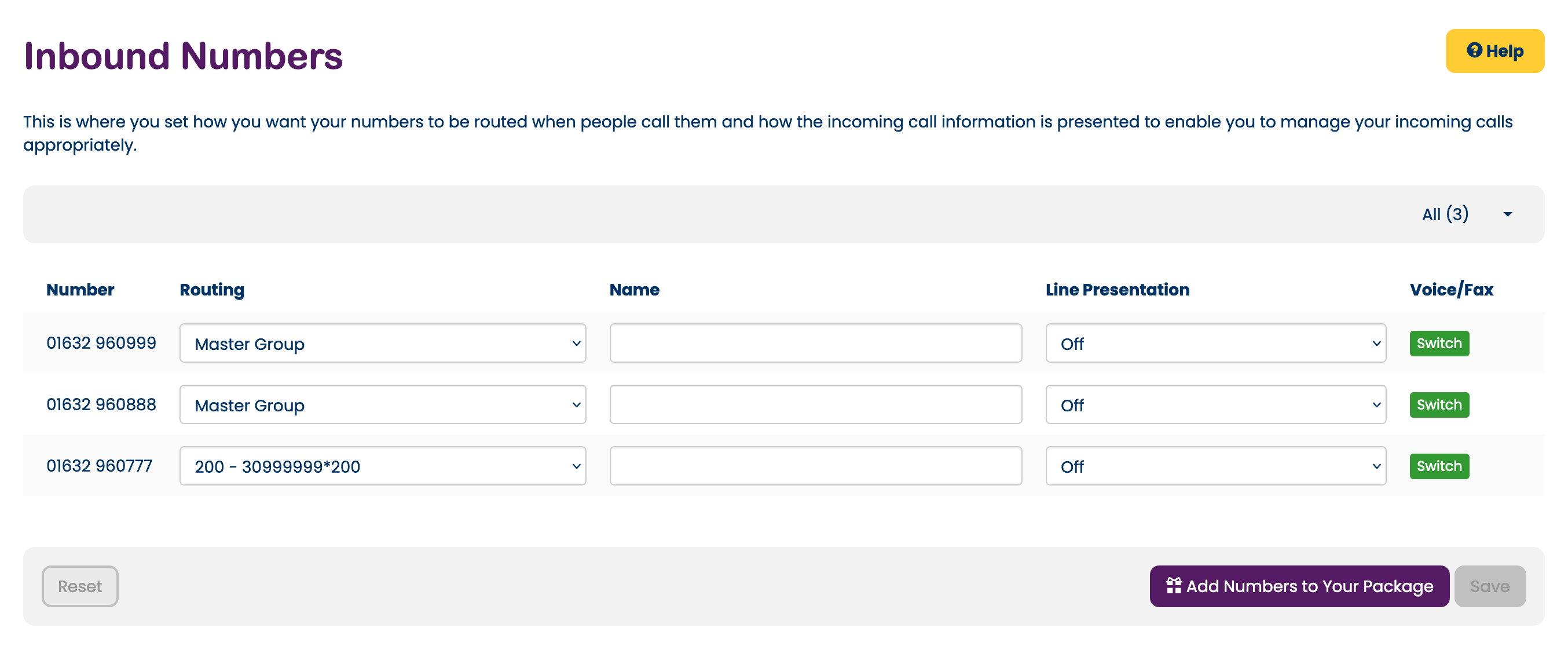Viewport: 1568px width, 646px height.
Task: Click Name field for 01632 960777
Action: coord(815,466)
